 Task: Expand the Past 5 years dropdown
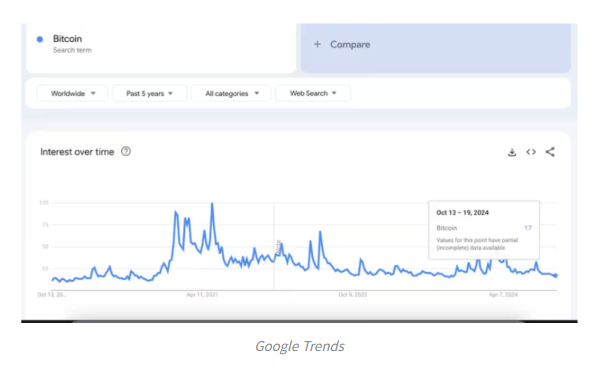[149, 93]
